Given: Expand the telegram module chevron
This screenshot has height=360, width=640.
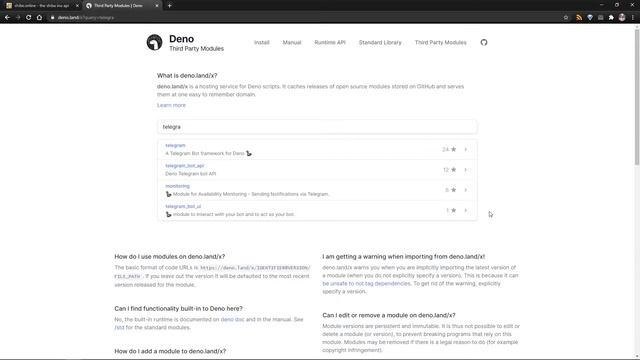Looking at the screenshot, I should 465,149.
